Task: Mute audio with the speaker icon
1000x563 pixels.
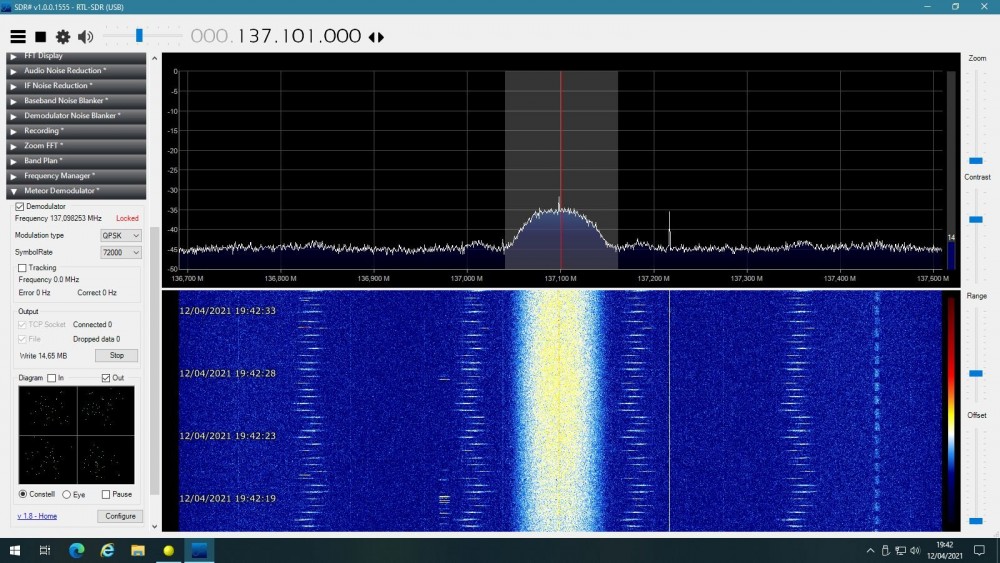Action: (85, 37)
